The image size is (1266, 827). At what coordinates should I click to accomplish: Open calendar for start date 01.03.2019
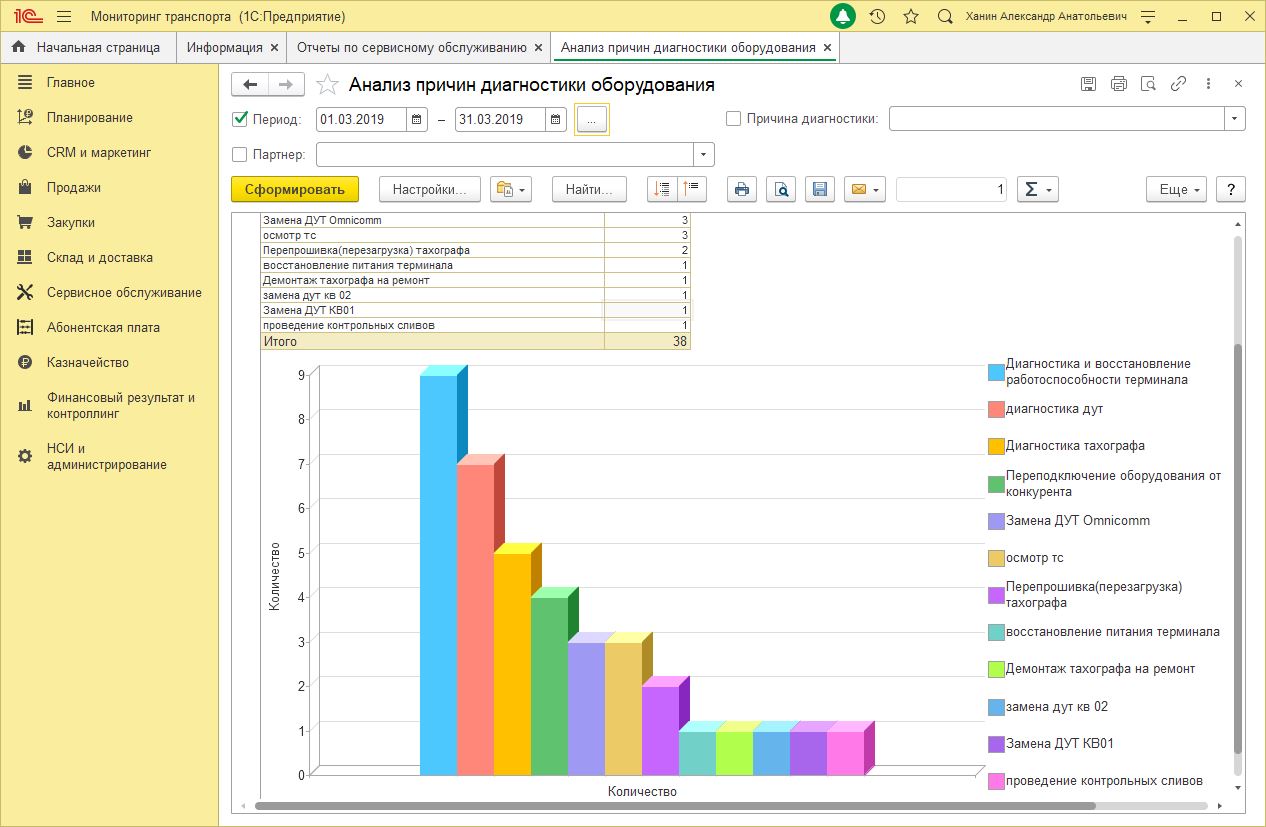(x=418, y=119)
